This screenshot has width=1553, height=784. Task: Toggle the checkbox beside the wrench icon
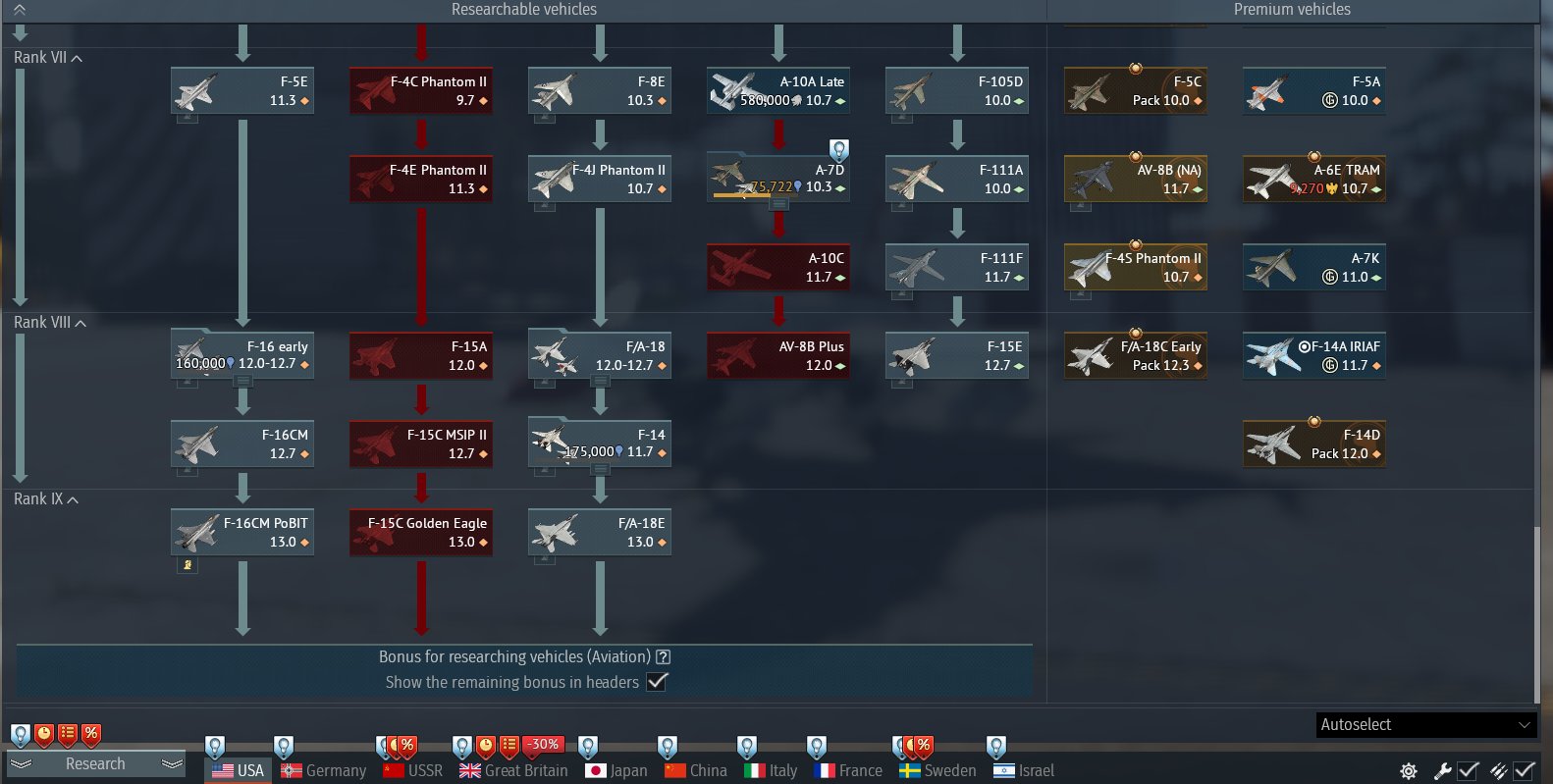pyautogui.click(x=1469, y=771)
